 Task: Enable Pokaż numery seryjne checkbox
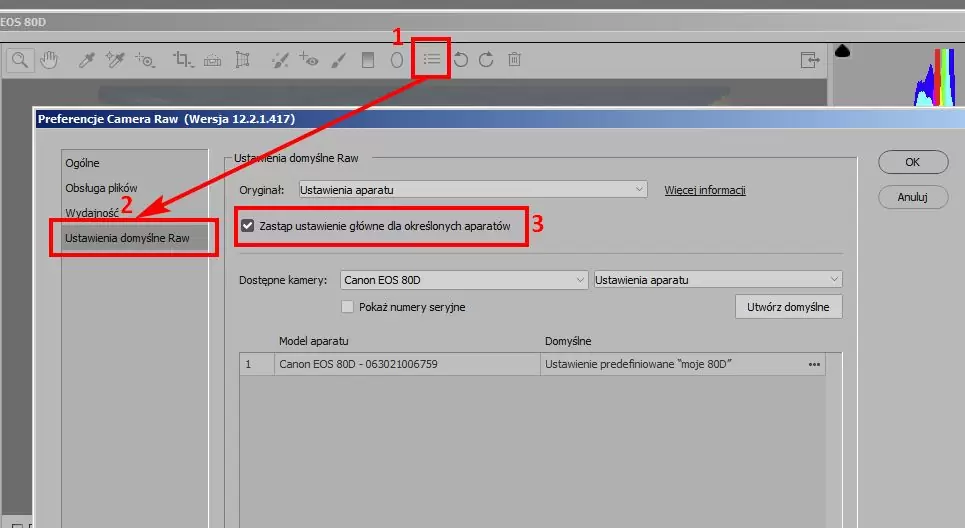click(348, 307)
